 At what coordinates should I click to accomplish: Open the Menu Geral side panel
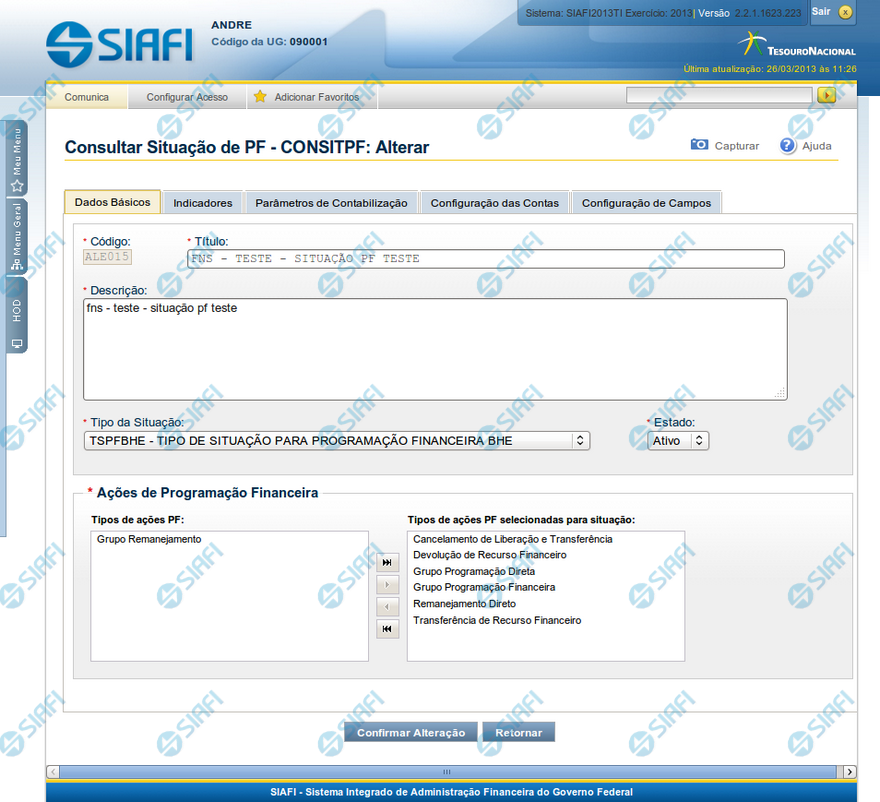click(x=17, y=238)
